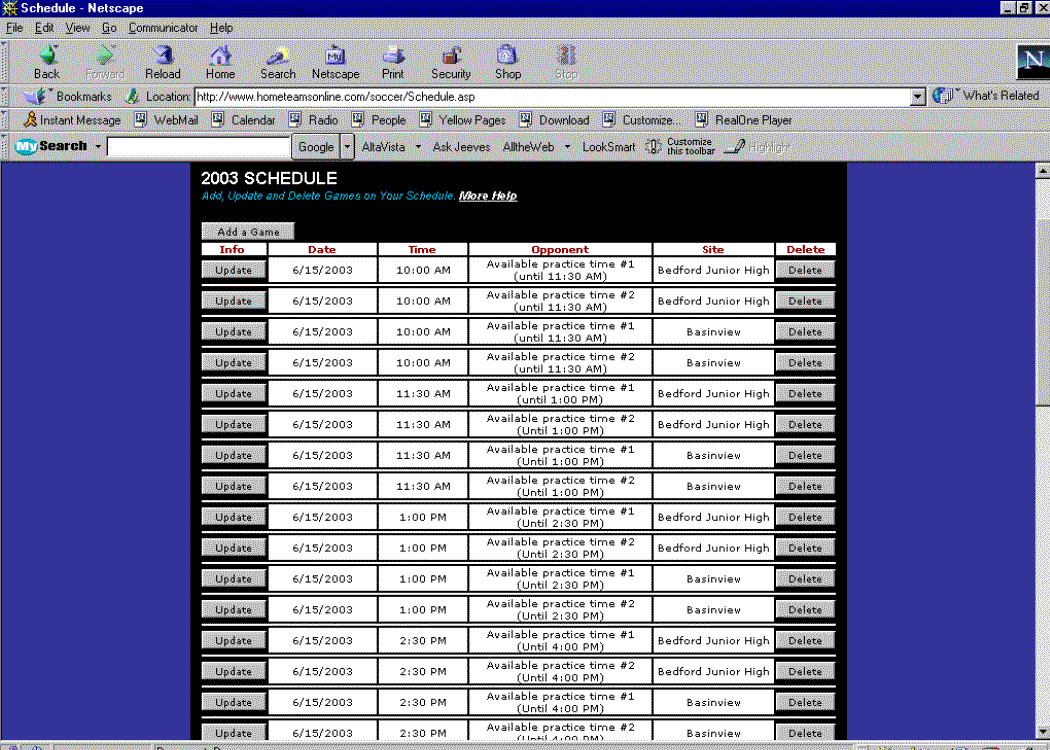Go Back using the Back icon
The image size is (1050, 750).
point(47,62)
